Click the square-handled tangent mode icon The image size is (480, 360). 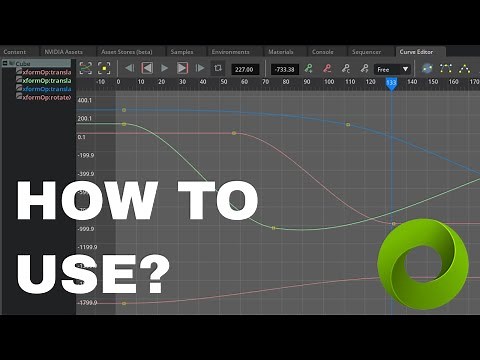446,69
